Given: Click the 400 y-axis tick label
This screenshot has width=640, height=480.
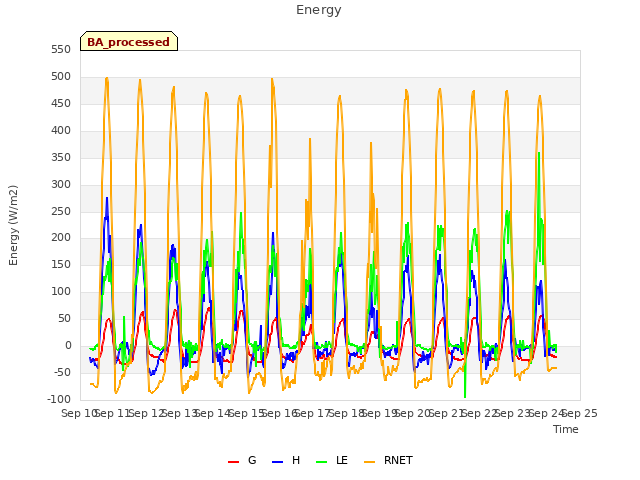Looking at the screenshot, I should [x=61, y=131].
